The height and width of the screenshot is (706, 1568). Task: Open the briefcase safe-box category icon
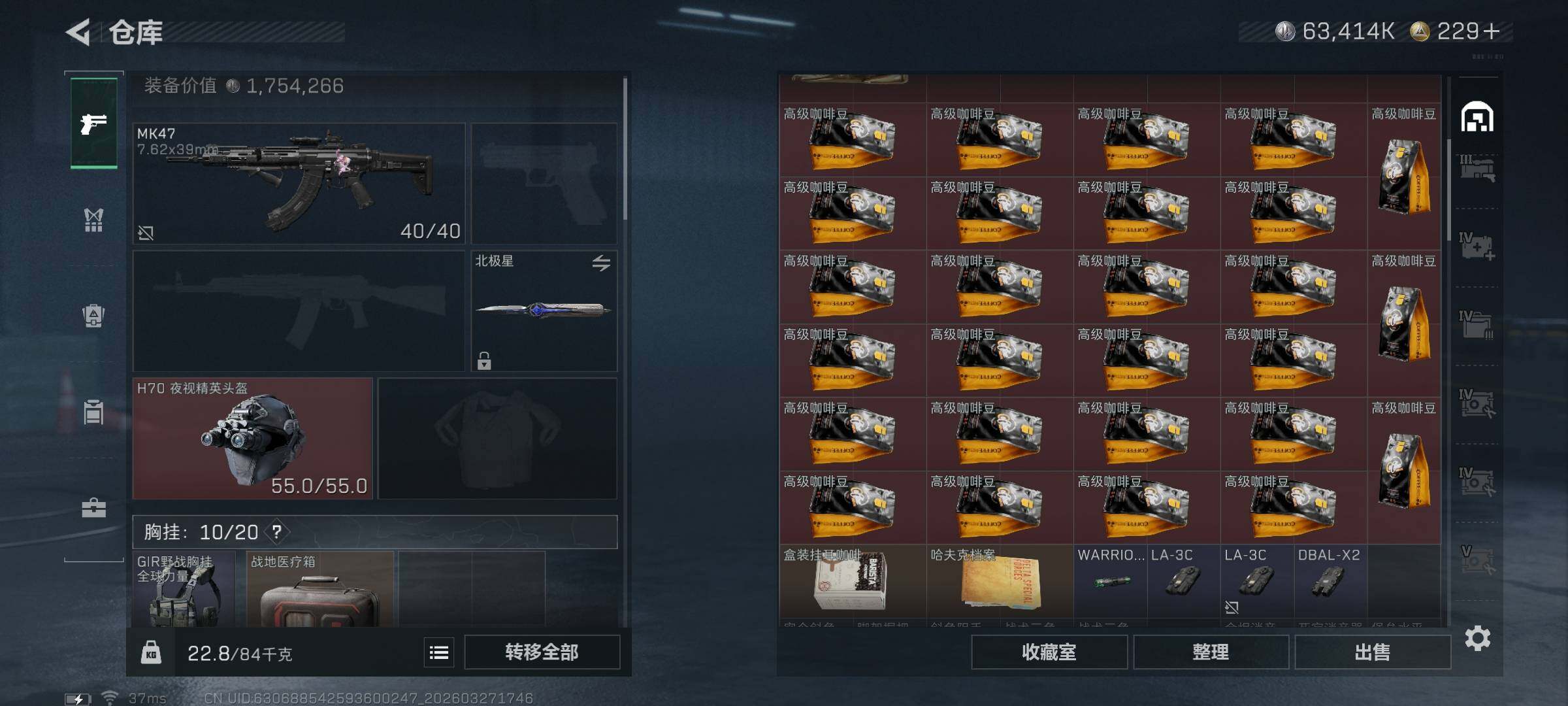point(93,508)
